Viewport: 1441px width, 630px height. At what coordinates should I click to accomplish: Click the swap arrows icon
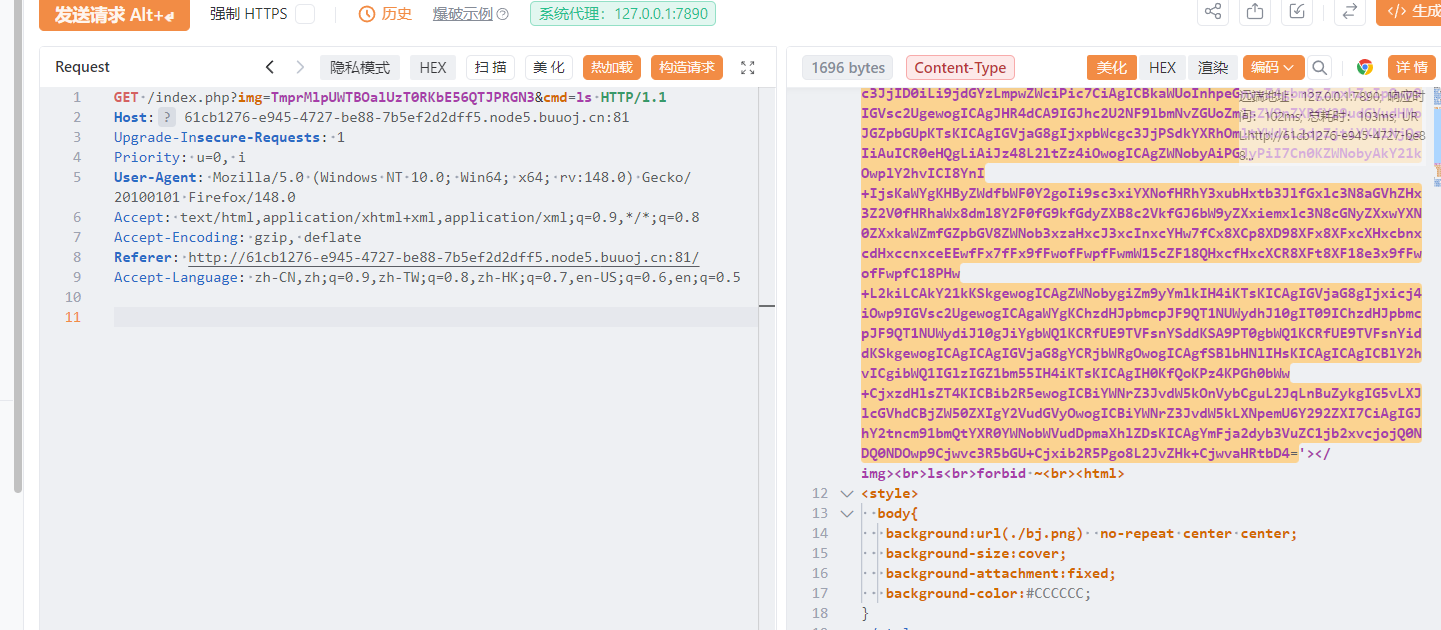click(1349, 11)
